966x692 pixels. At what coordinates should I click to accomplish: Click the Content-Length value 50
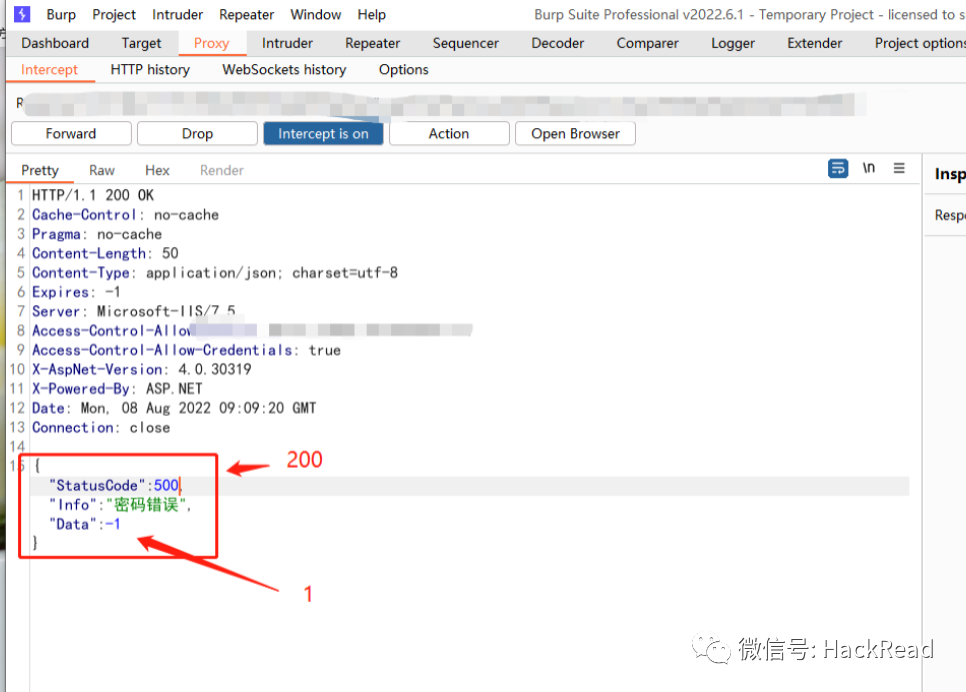click(170, 253)
